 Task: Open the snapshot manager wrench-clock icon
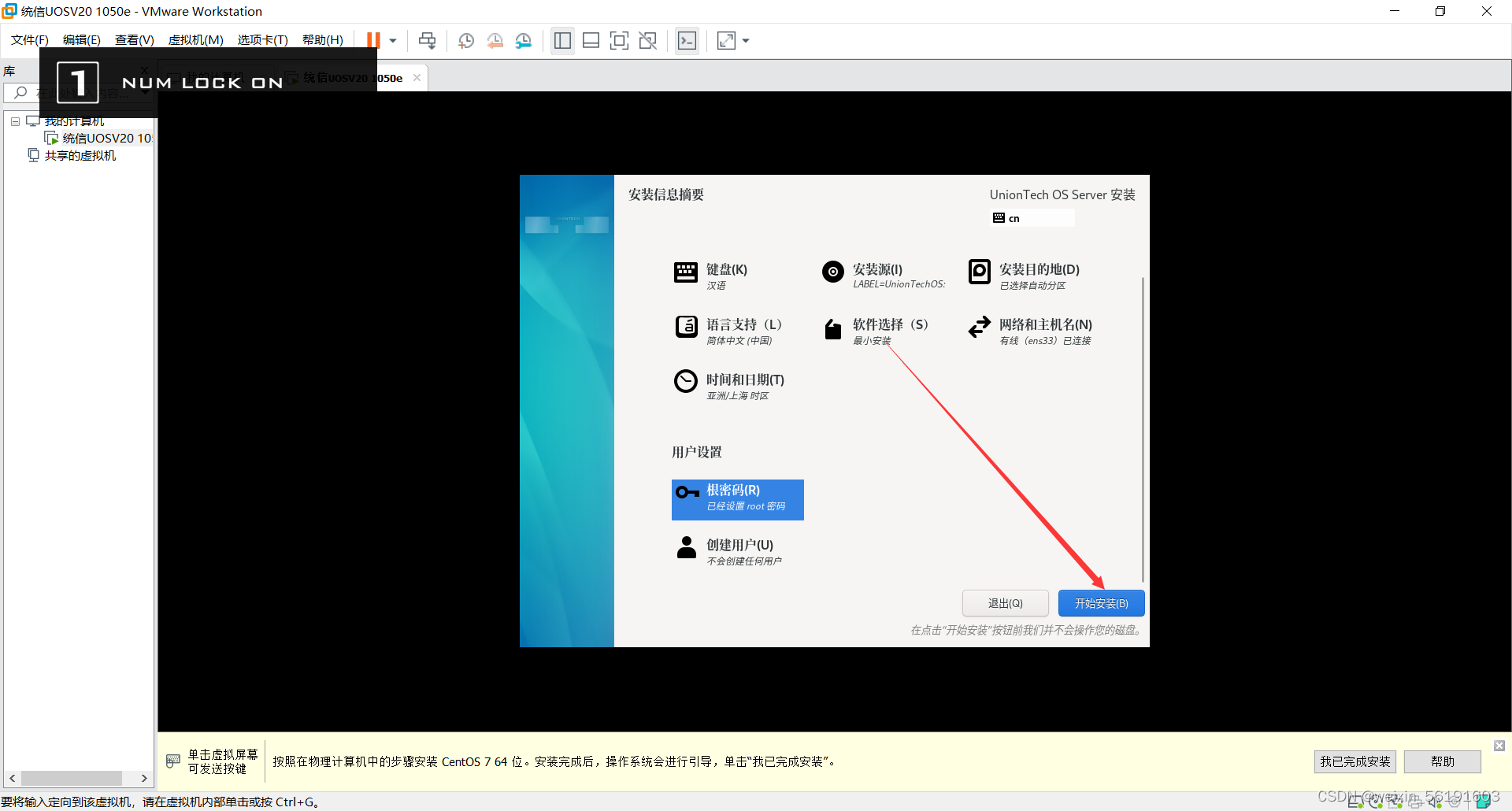tap(524, 41)
